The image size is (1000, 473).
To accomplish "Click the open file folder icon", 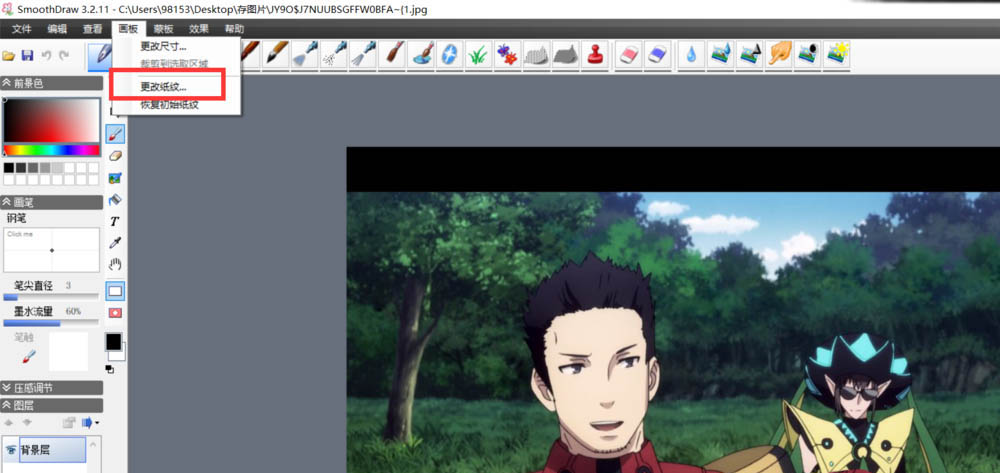I will [x=8, y=55].
